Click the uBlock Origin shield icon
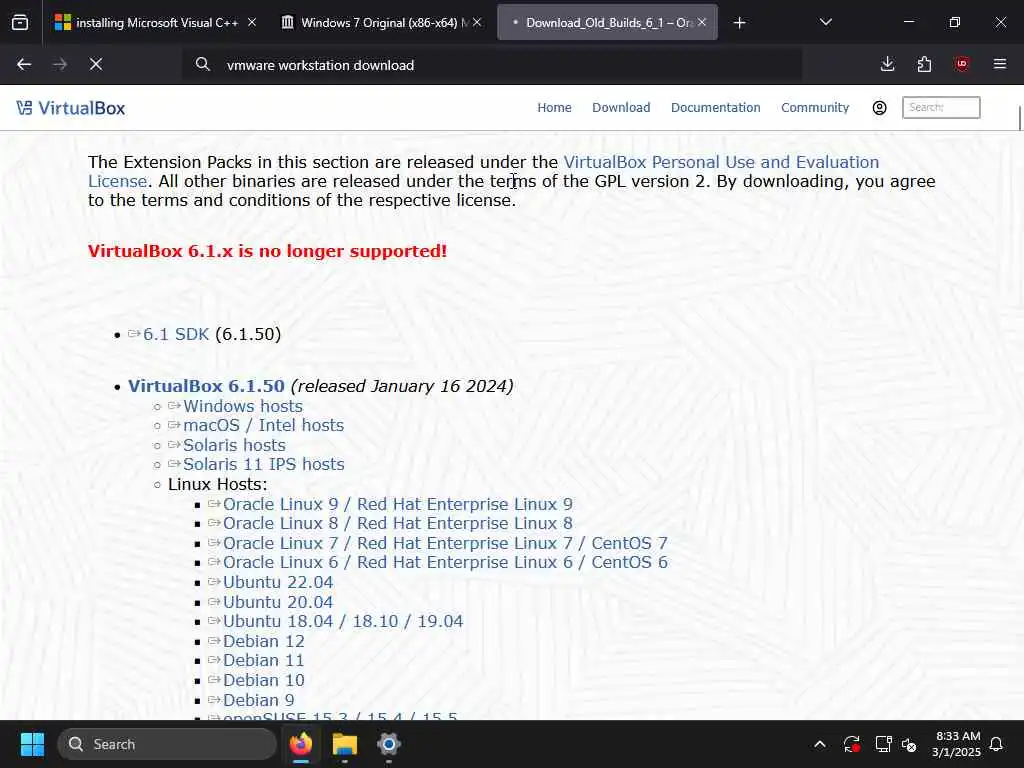 coord(962,64)
